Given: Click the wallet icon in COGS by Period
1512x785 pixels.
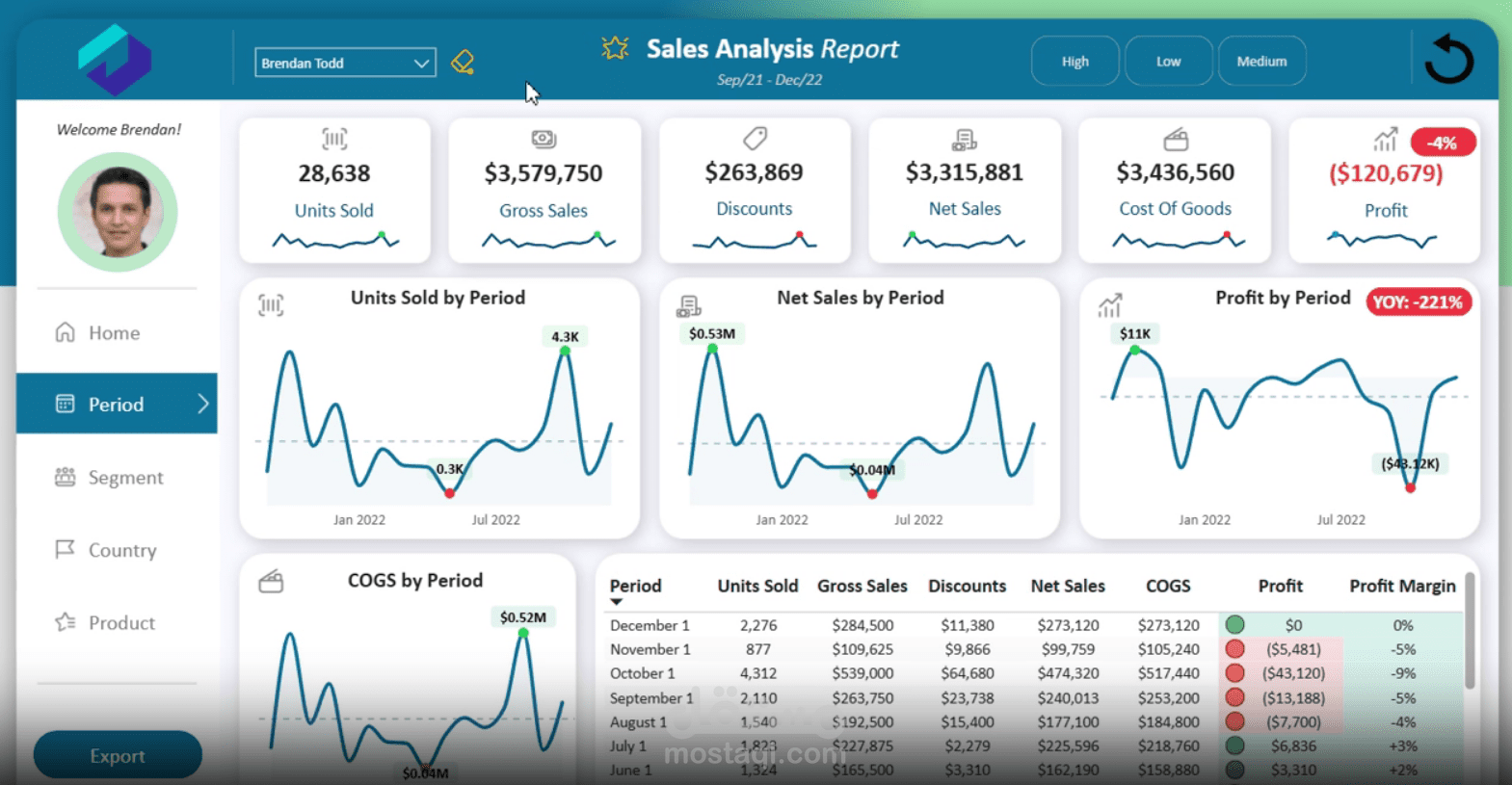Looking at the screenshot, I should point(271,582).
